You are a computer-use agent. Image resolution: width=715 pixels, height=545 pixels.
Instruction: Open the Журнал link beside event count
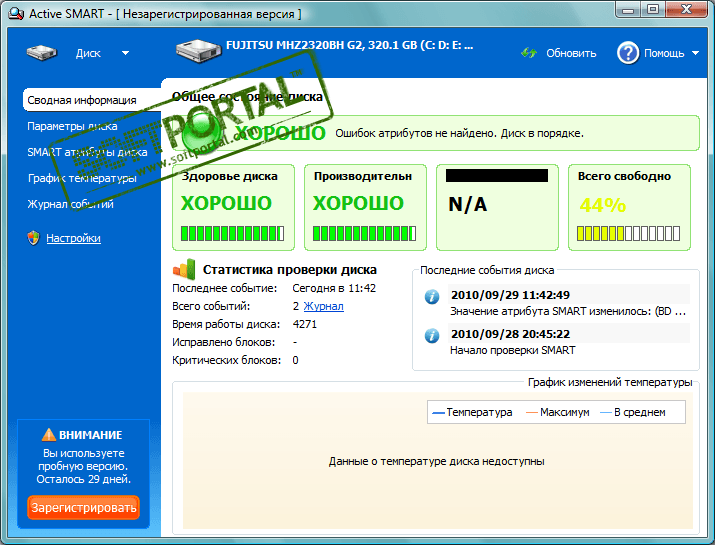click(x=323, y=306)
